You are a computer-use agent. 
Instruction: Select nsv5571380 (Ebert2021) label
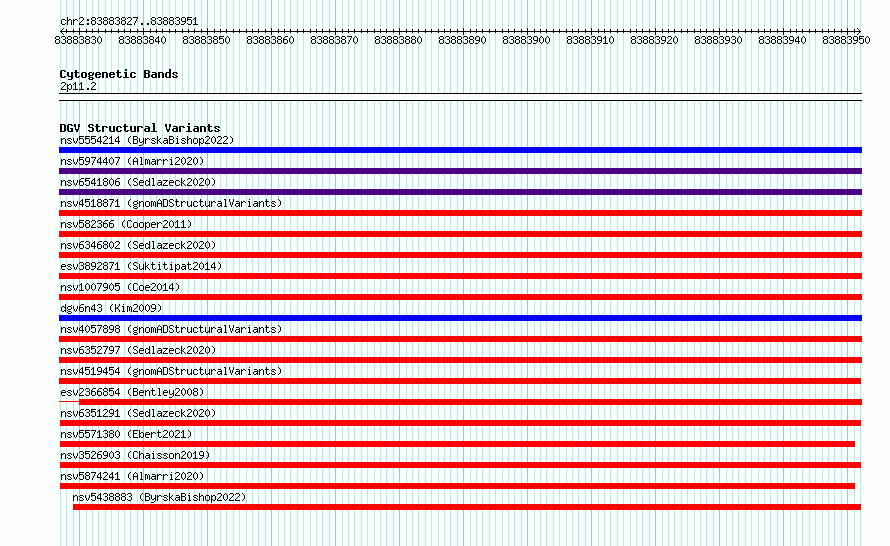(126, 434)
